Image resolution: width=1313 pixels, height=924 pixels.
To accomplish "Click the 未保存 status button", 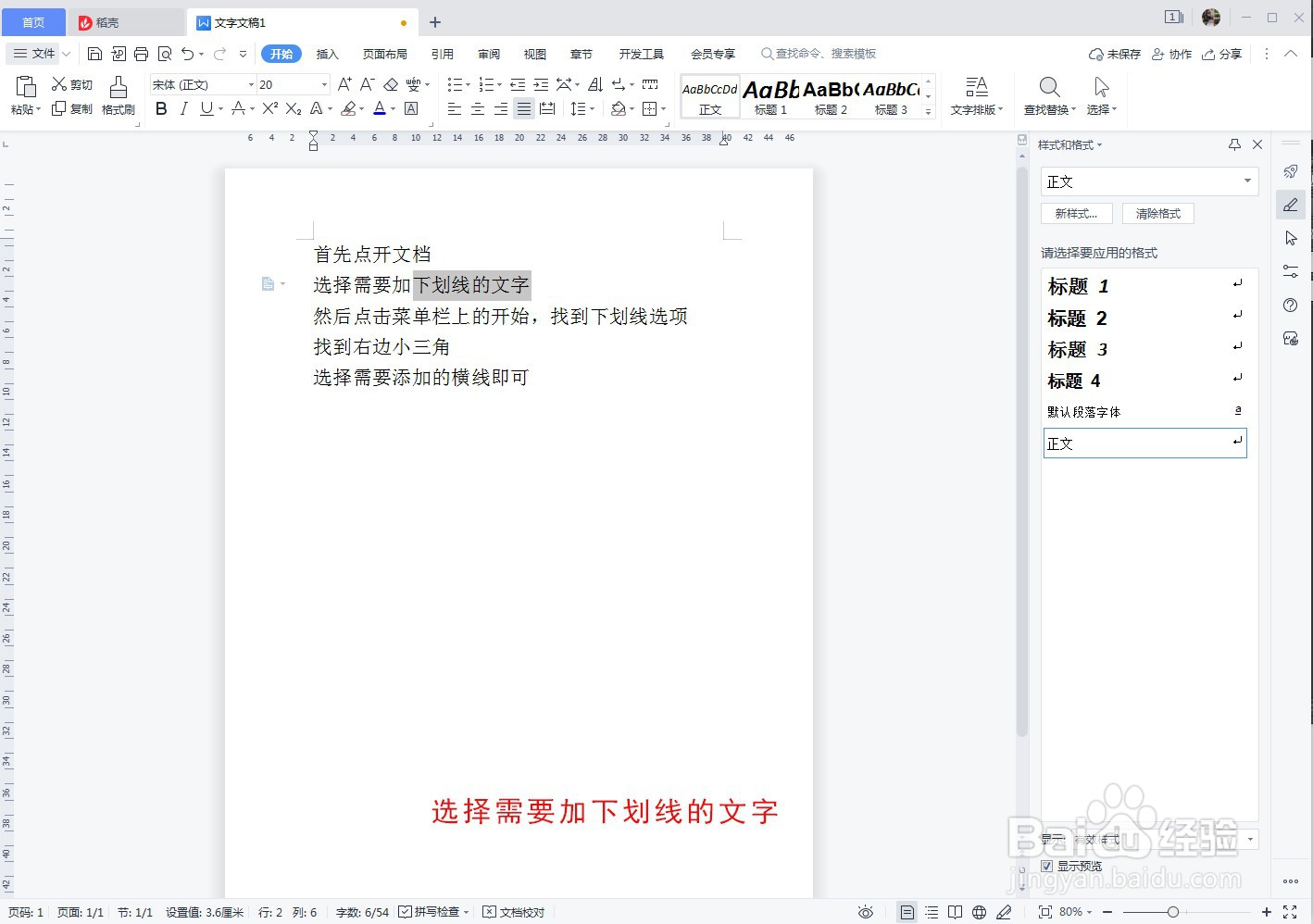I will (1114, 54).
